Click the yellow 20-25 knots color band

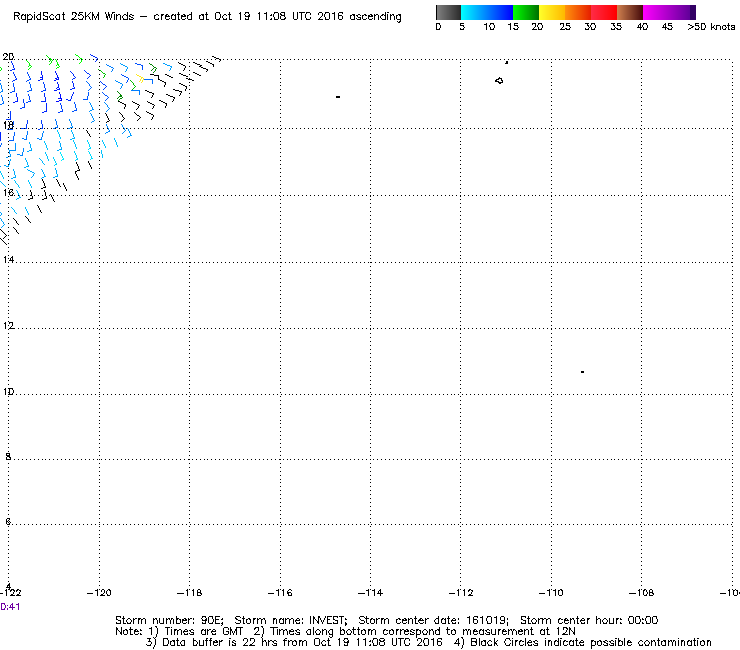(552, 12)
